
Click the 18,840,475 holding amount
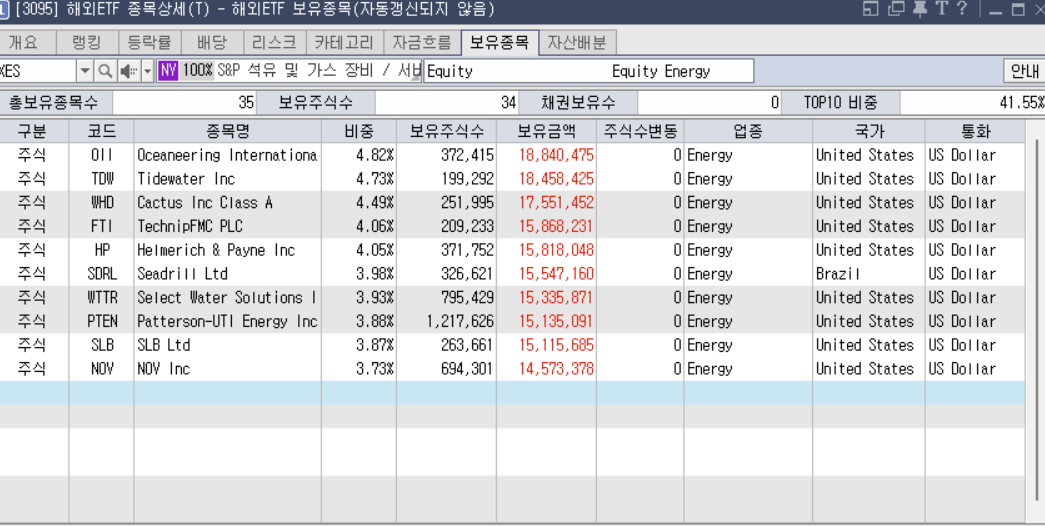pos(556,155)
